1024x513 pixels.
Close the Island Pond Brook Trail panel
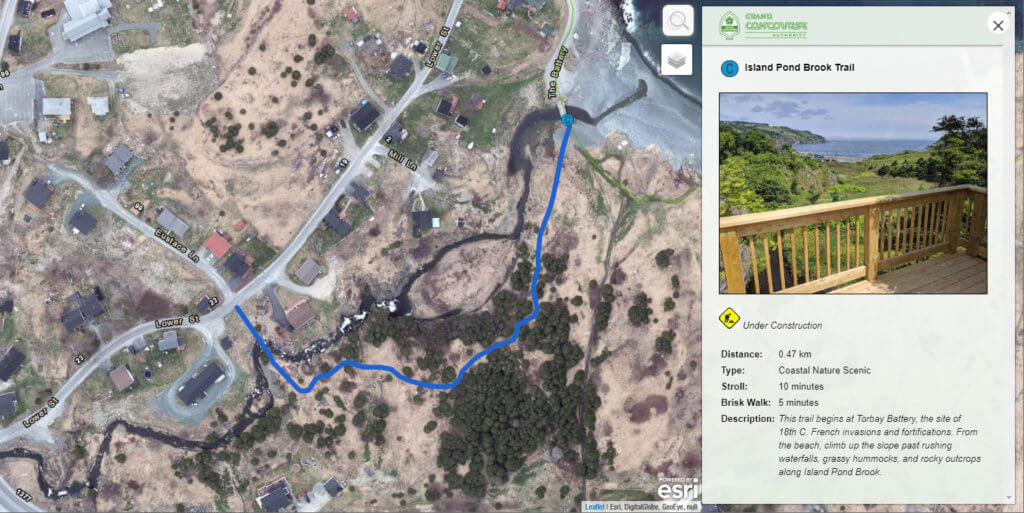(x=998, y=25)
